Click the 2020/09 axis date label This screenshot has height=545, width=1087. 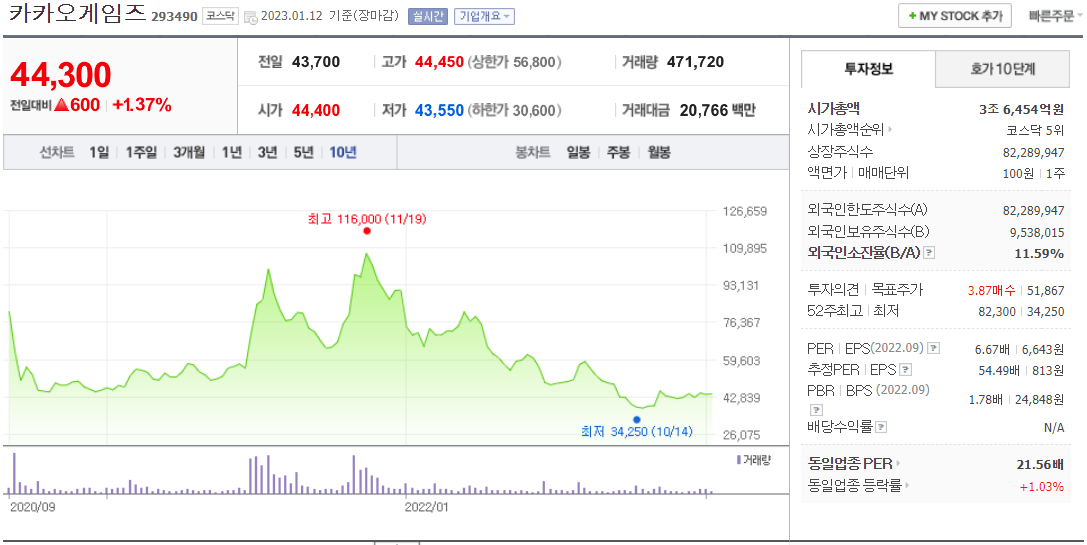(33, 507)
